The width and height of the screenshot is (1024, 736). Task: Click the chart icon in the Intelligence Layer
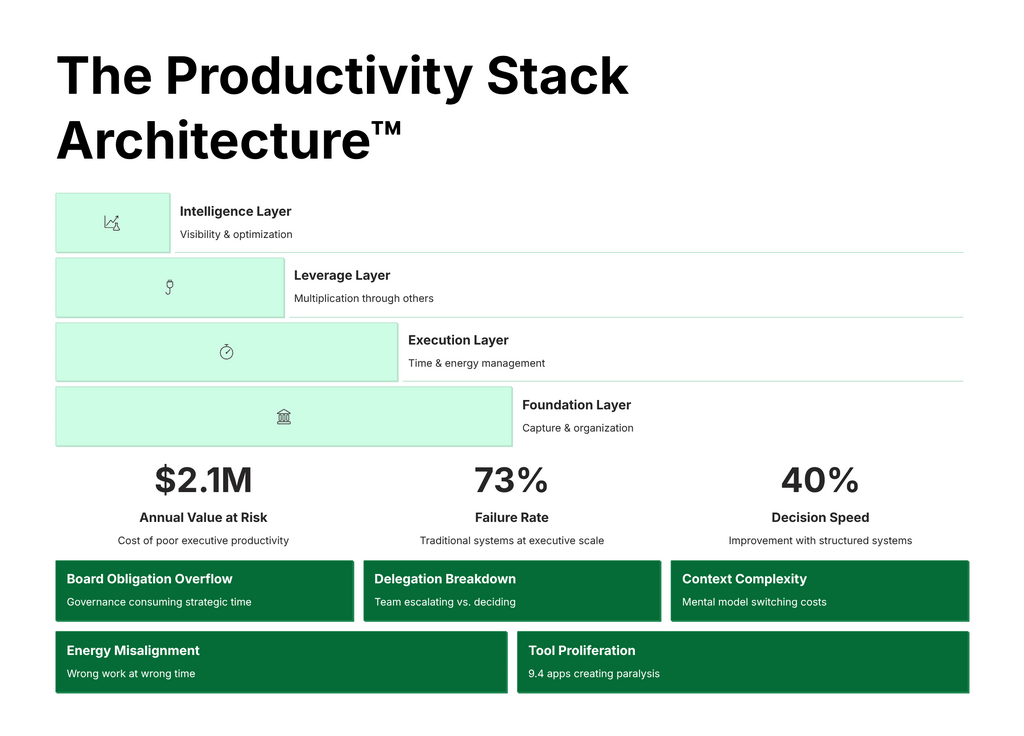point(112,222)
